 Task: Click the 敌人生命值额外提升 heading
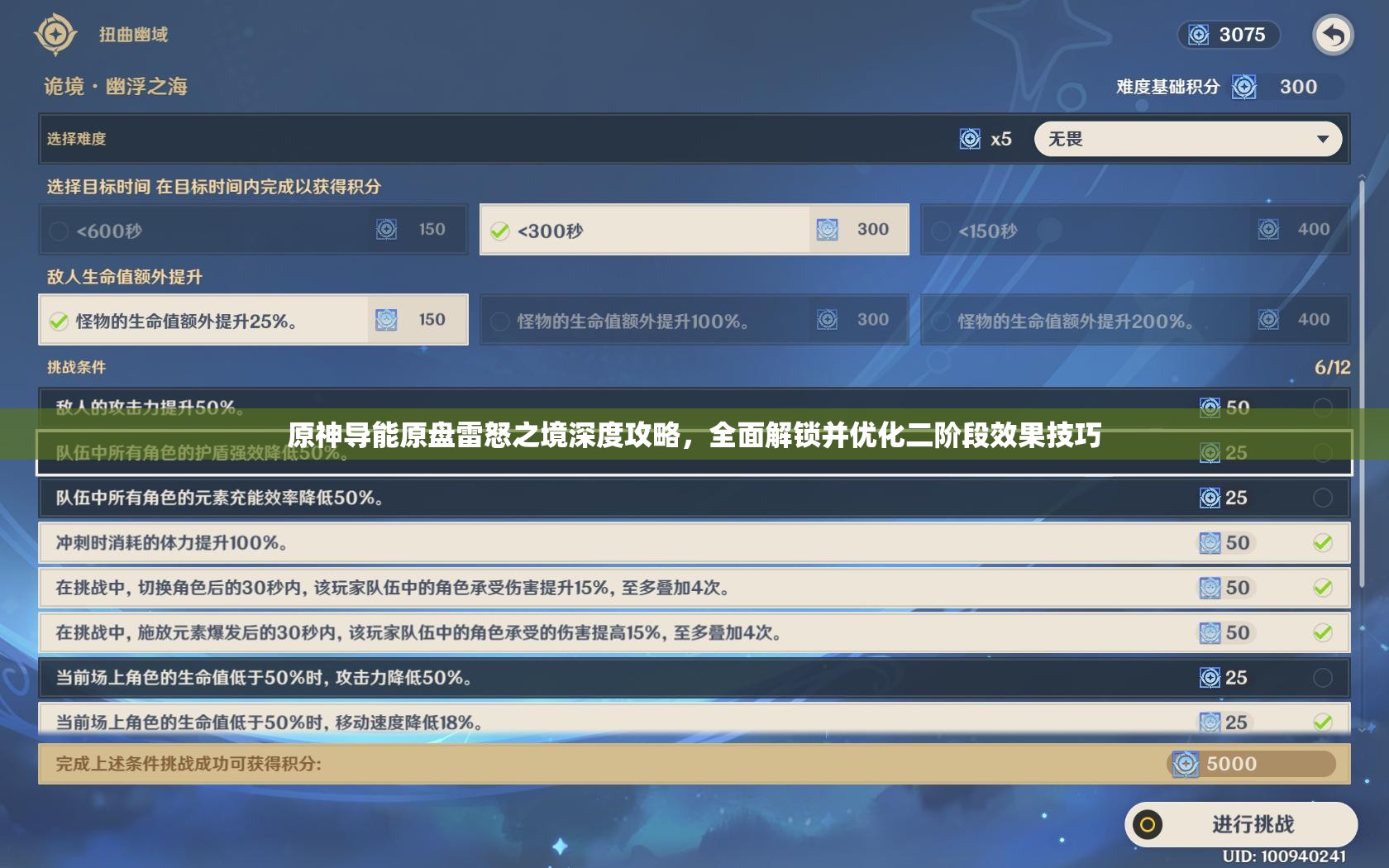coord(124,277)
